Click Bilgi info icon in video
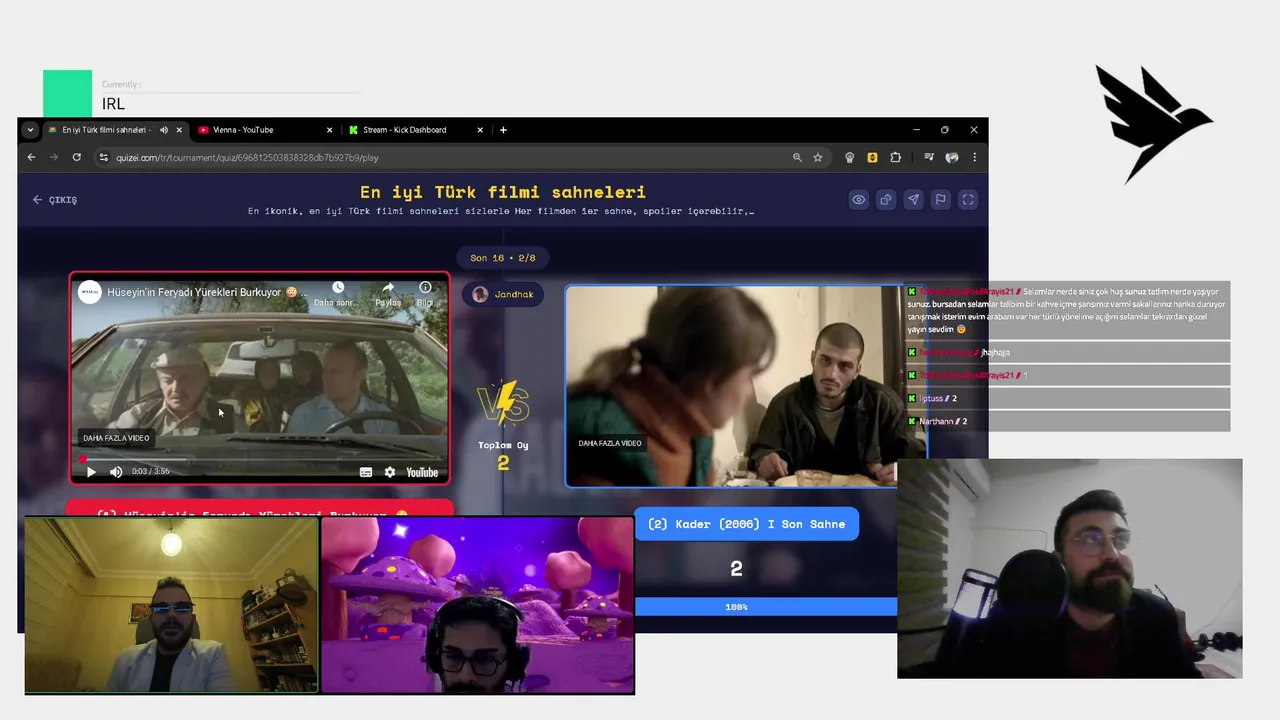Screen dimensions: 1280x720 425,288
